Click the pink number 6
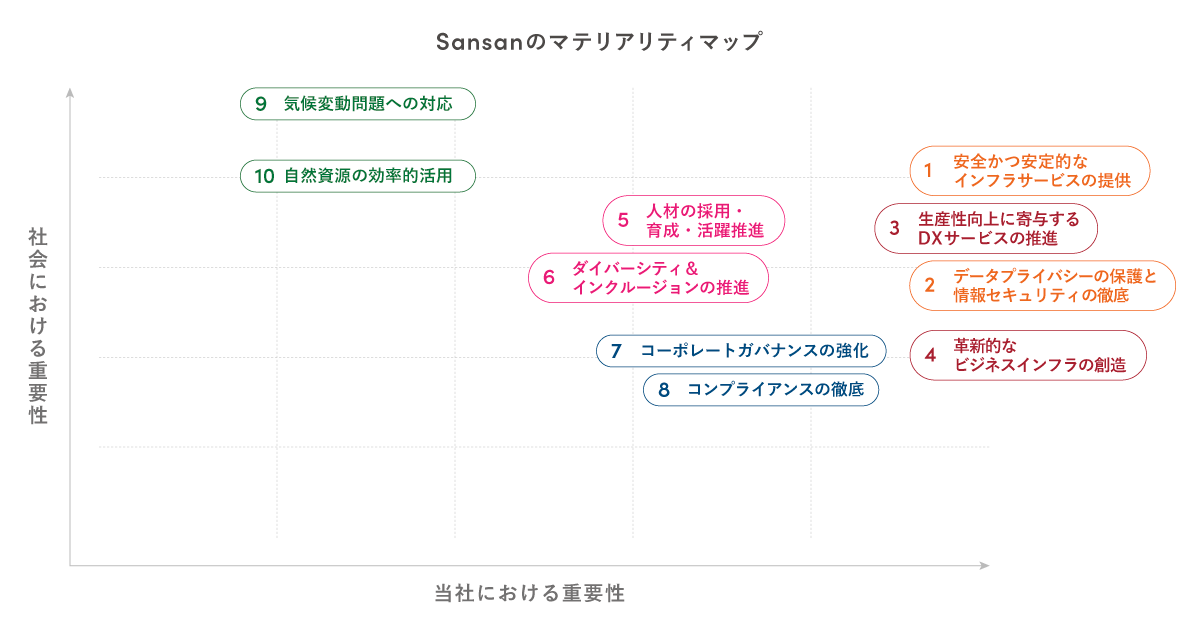The width and height of the screenshot is (1200, 630). (x=549, y=278)
